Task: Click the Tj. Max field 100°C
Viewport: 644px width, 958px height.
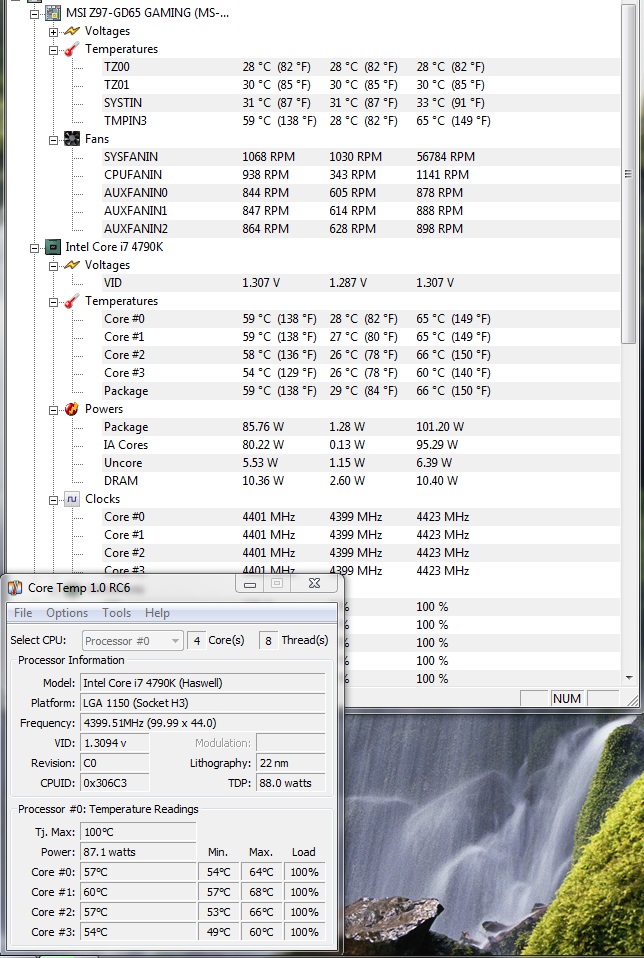Action: pyautogui.click(x=138, y=832)
